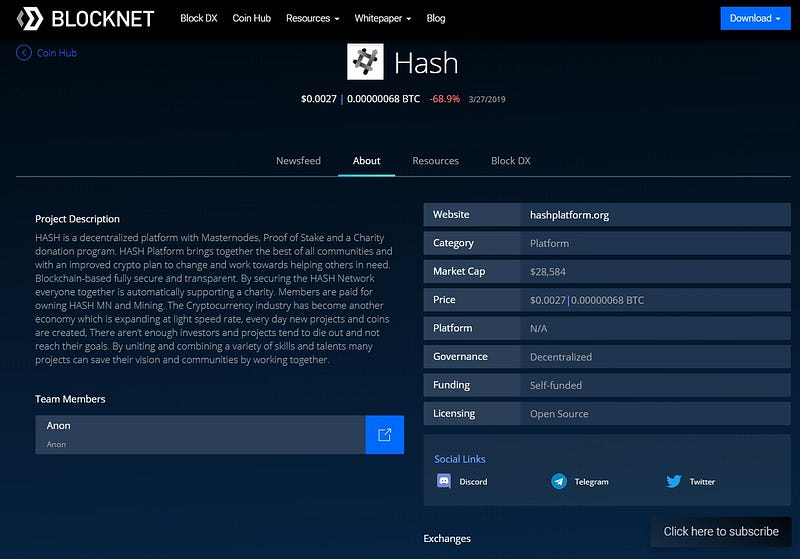Viewport: 800px width, 559px height.
Task: Select the About tab
Action: [366, 161]
